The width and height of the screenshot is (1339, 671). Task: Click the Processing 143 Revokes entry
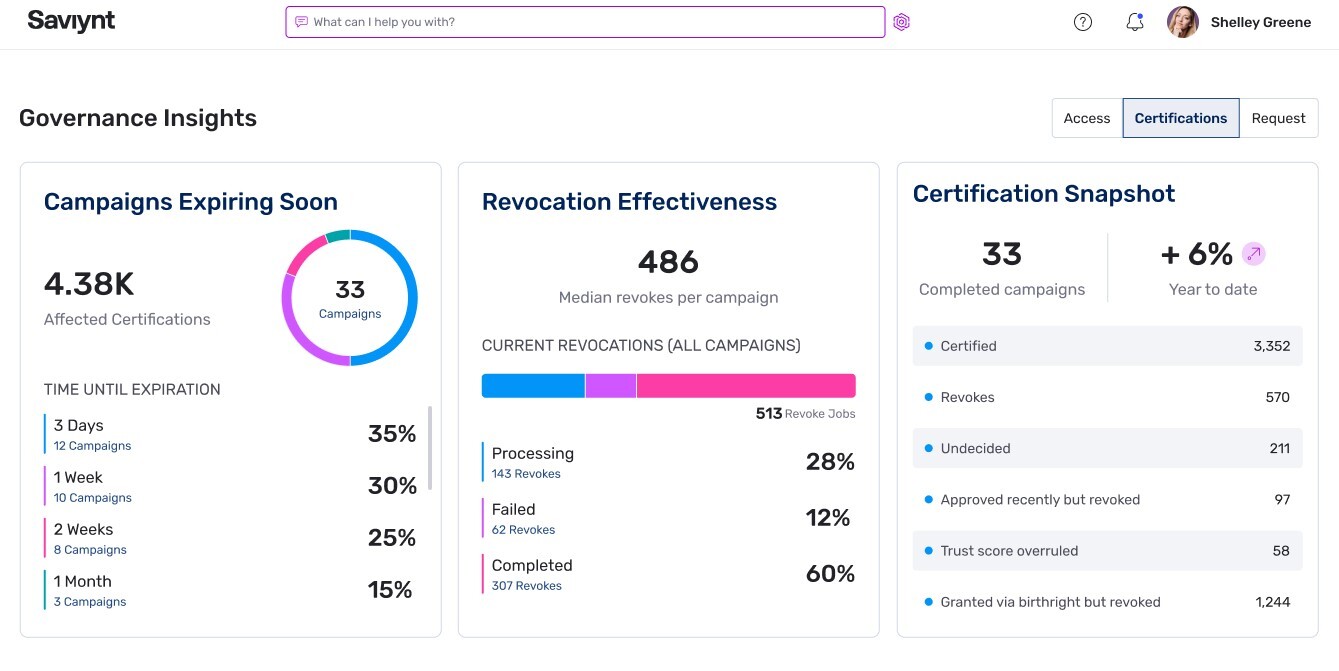click(x=533, y=462)
